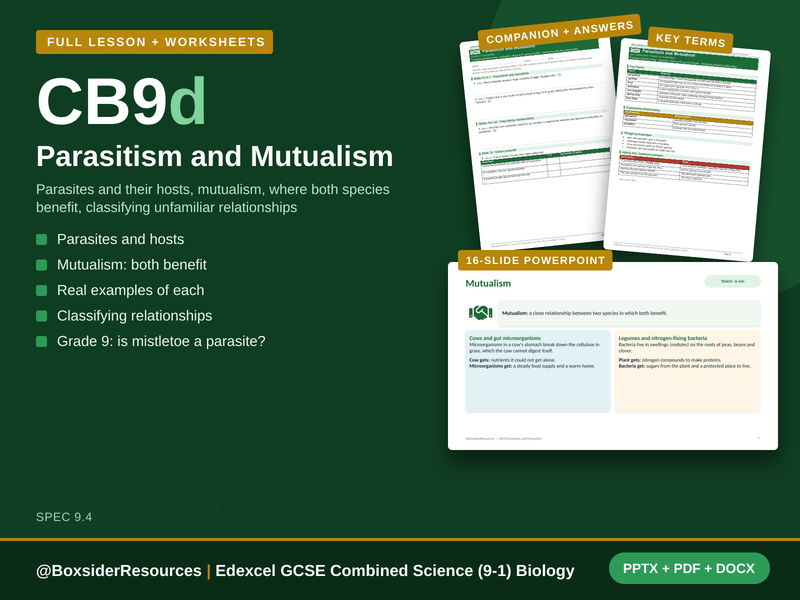Click the Legumes and nitrogen-fixing bacteria card
Viewport: 800px width, 600px height.
[x=687, y=371]
